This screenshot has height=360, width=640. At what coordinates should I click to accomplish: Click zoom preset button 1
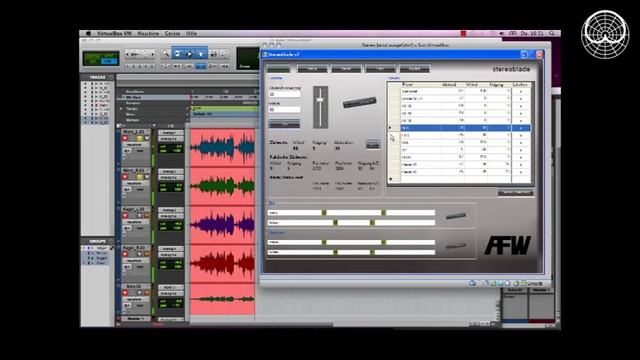128,66
